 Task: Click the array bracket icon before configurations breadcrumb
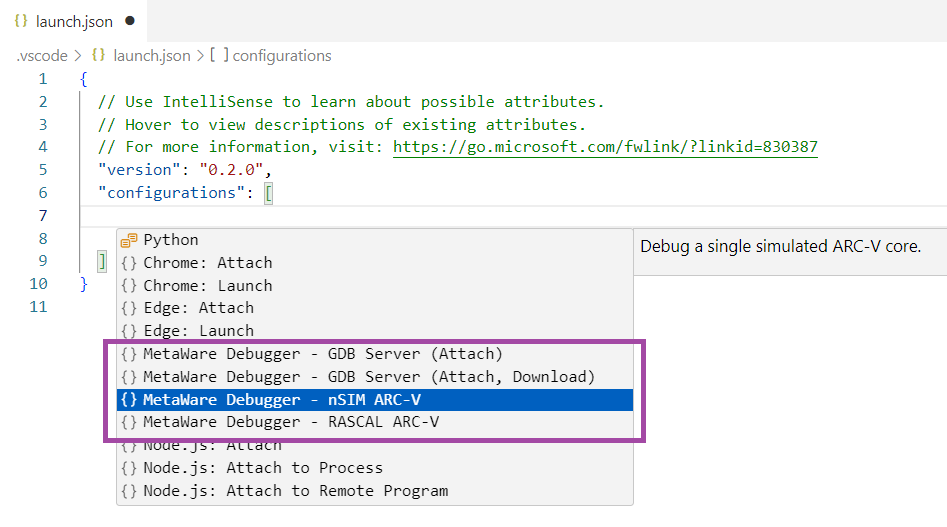219,56
